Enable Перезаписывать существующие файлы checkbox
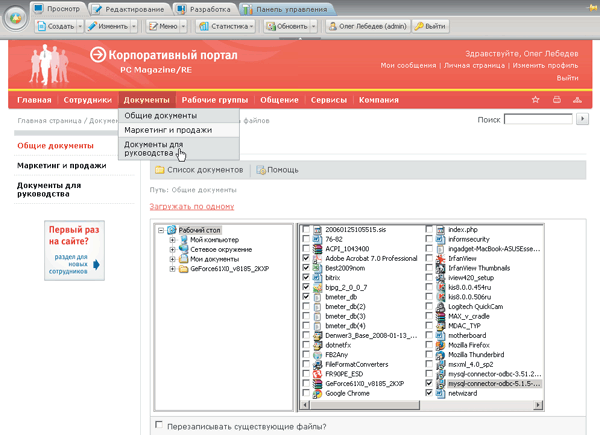 (159, 425)
